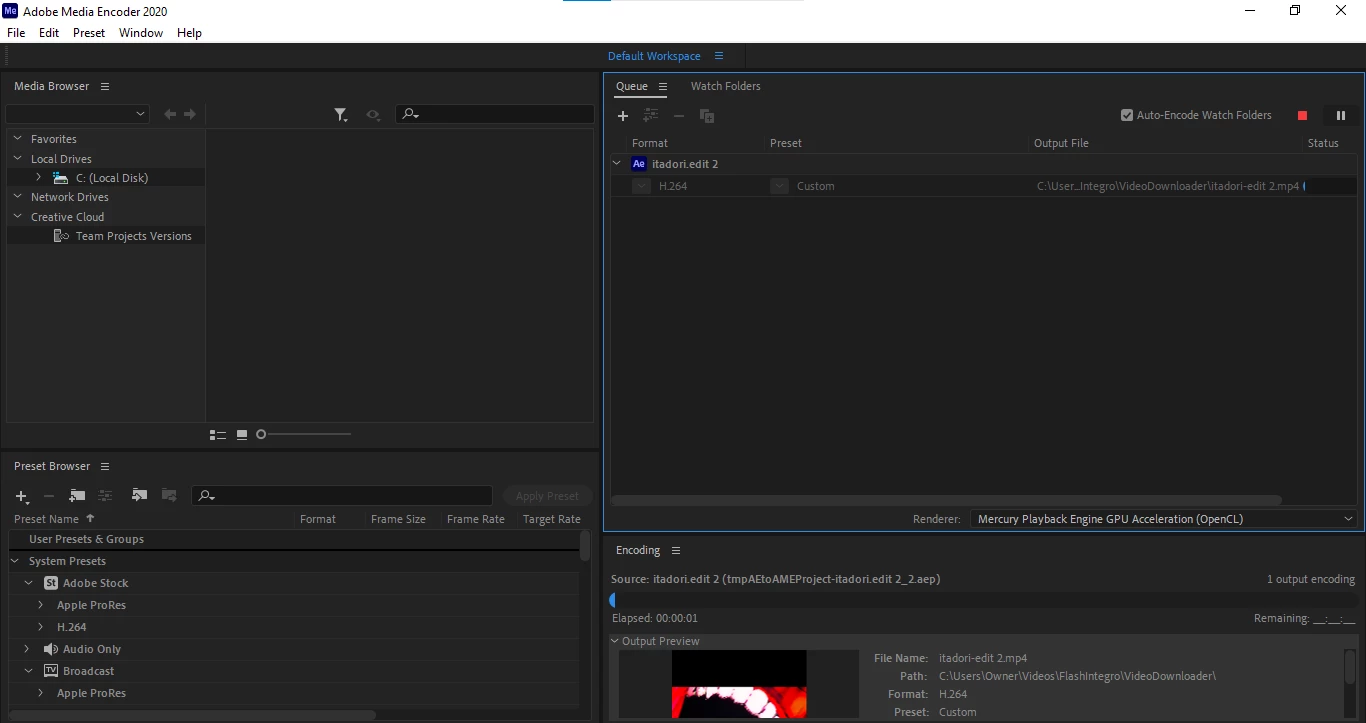Open the Help menu
The height and width of the screenshot is (723, 1366).
point(189,33)
